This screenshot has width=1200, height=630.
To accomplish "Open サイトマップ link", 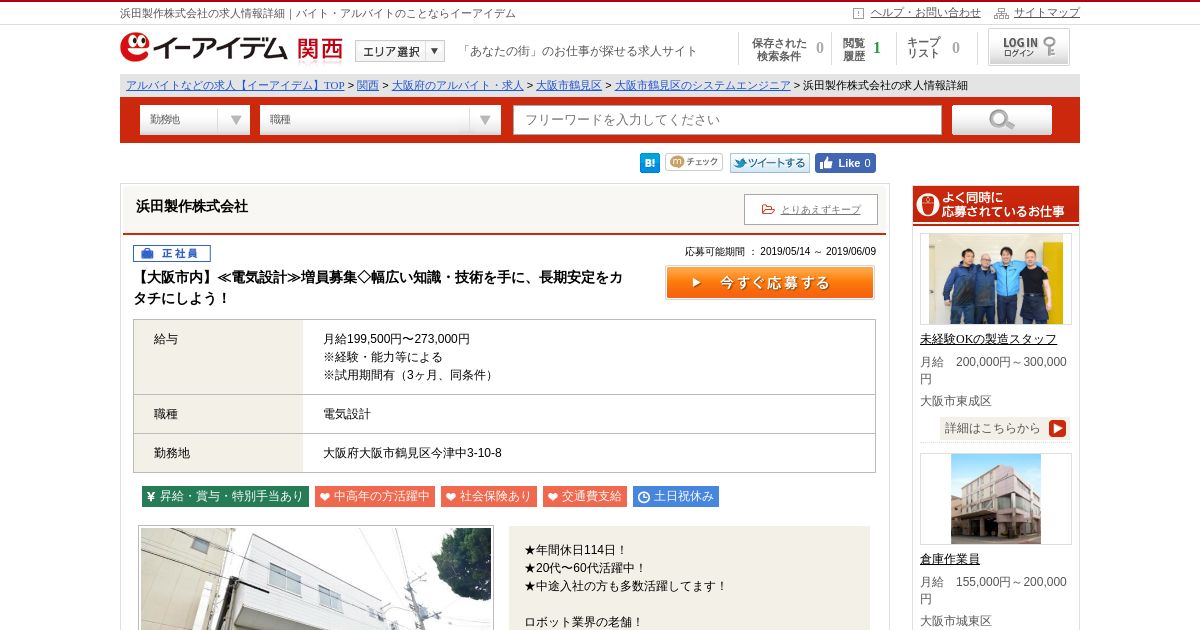I will [1047, 13].
